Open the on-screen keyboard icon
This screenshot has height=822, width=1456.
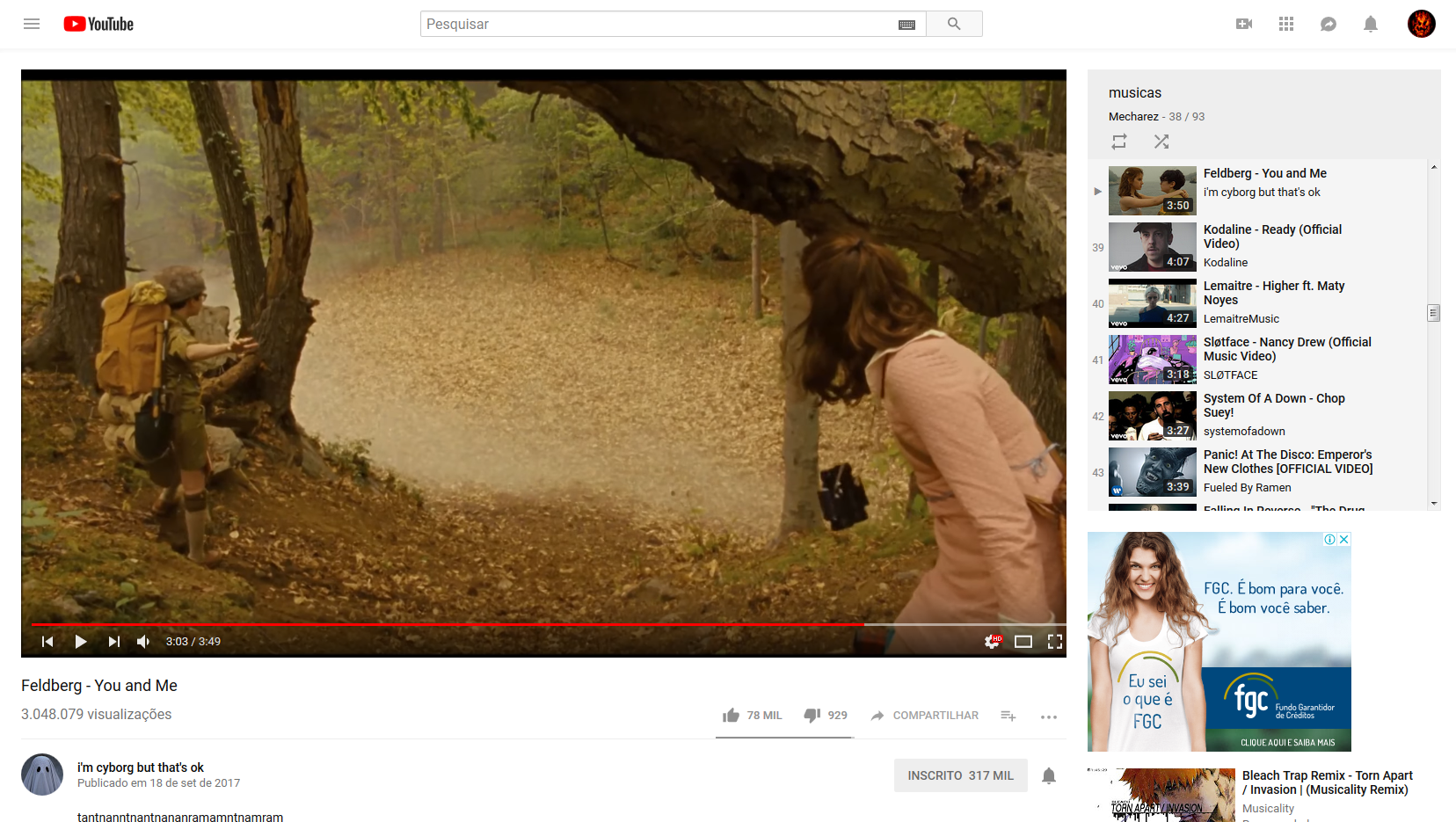[906, 25]
